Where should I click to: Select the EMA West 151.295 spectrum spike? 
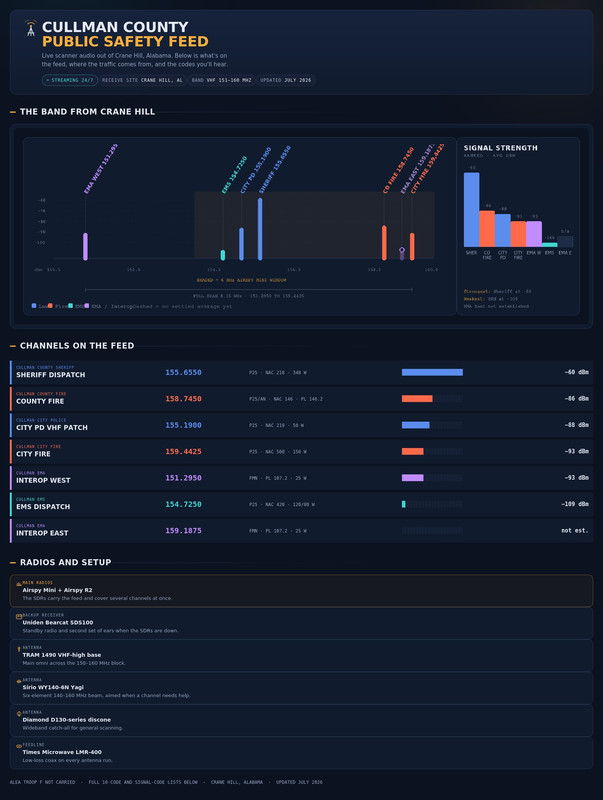(85, 246)
